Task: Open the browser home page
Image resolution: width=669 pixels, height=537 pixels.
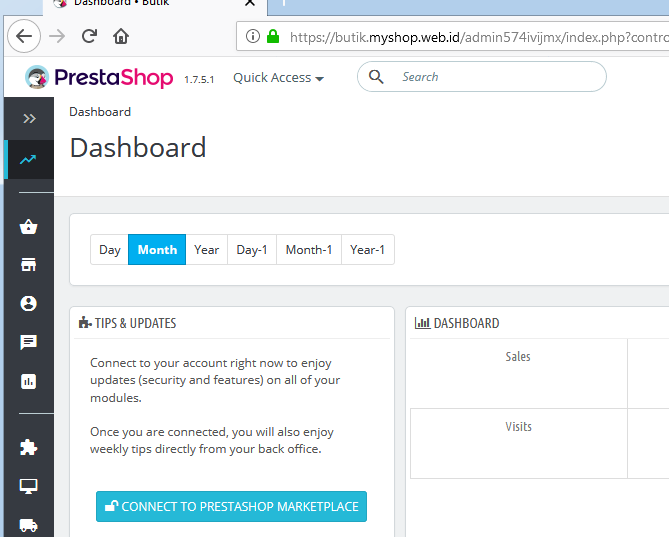Action: (x=121, y=36)
